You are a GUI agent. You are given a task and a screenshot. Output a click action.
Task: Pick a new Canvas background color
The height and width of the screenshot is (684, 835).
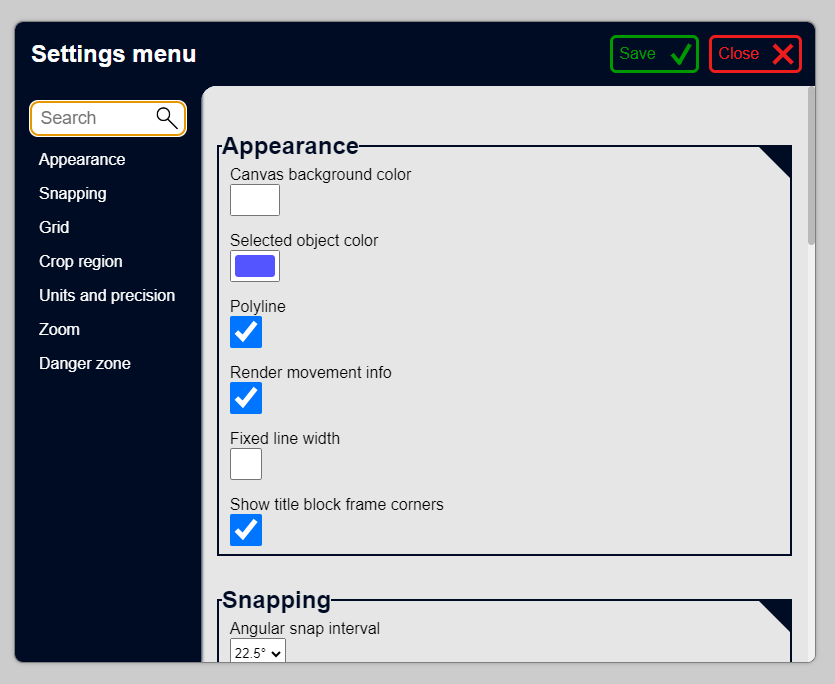click(254, 200)
